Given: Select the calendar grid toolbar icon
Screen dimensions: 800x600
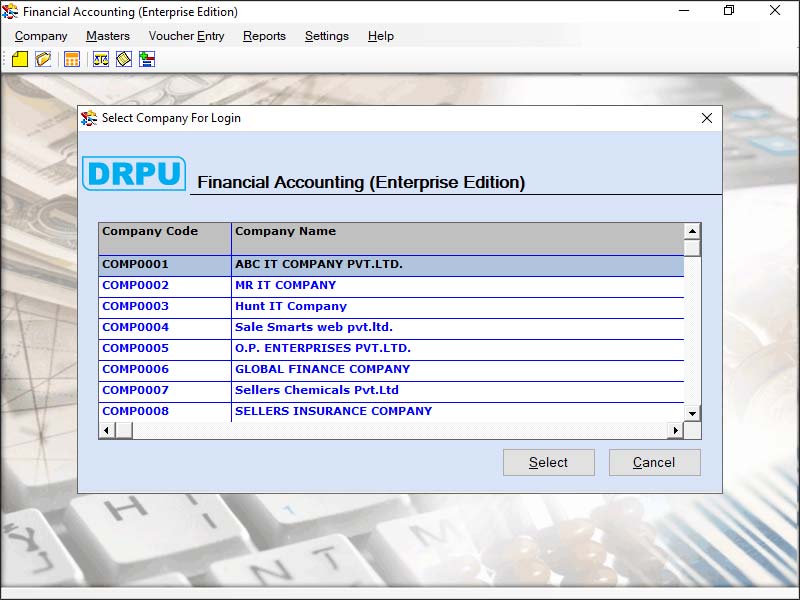Looking at the screenshot, I should point(71,59).
